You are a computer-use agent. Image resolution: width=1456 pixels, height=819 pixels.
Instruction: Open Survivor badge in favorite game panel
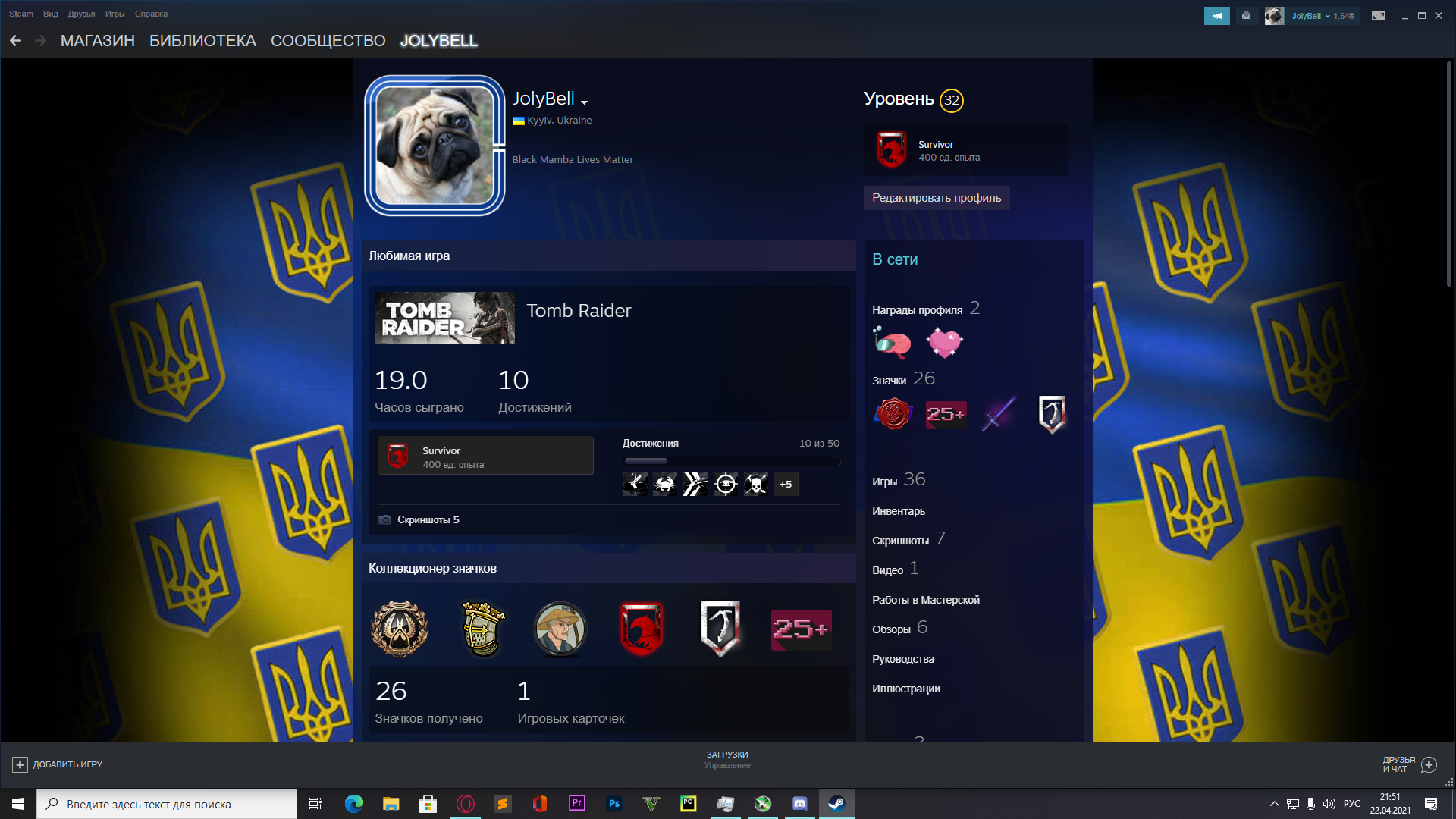pyautogui.click(x=486, y=456)
